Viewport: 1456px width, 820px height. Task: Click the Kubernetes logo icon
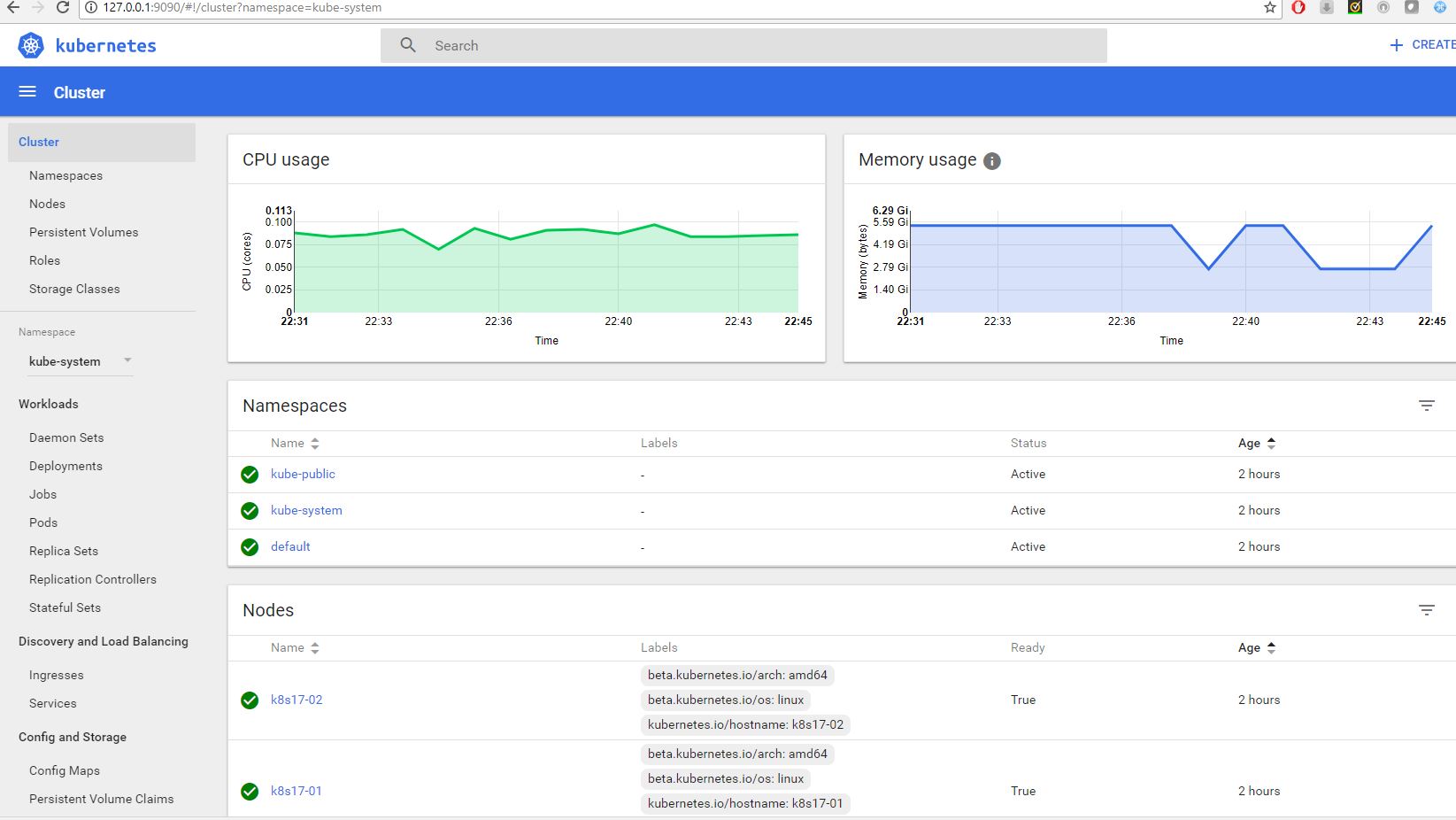tap(31, 45)
